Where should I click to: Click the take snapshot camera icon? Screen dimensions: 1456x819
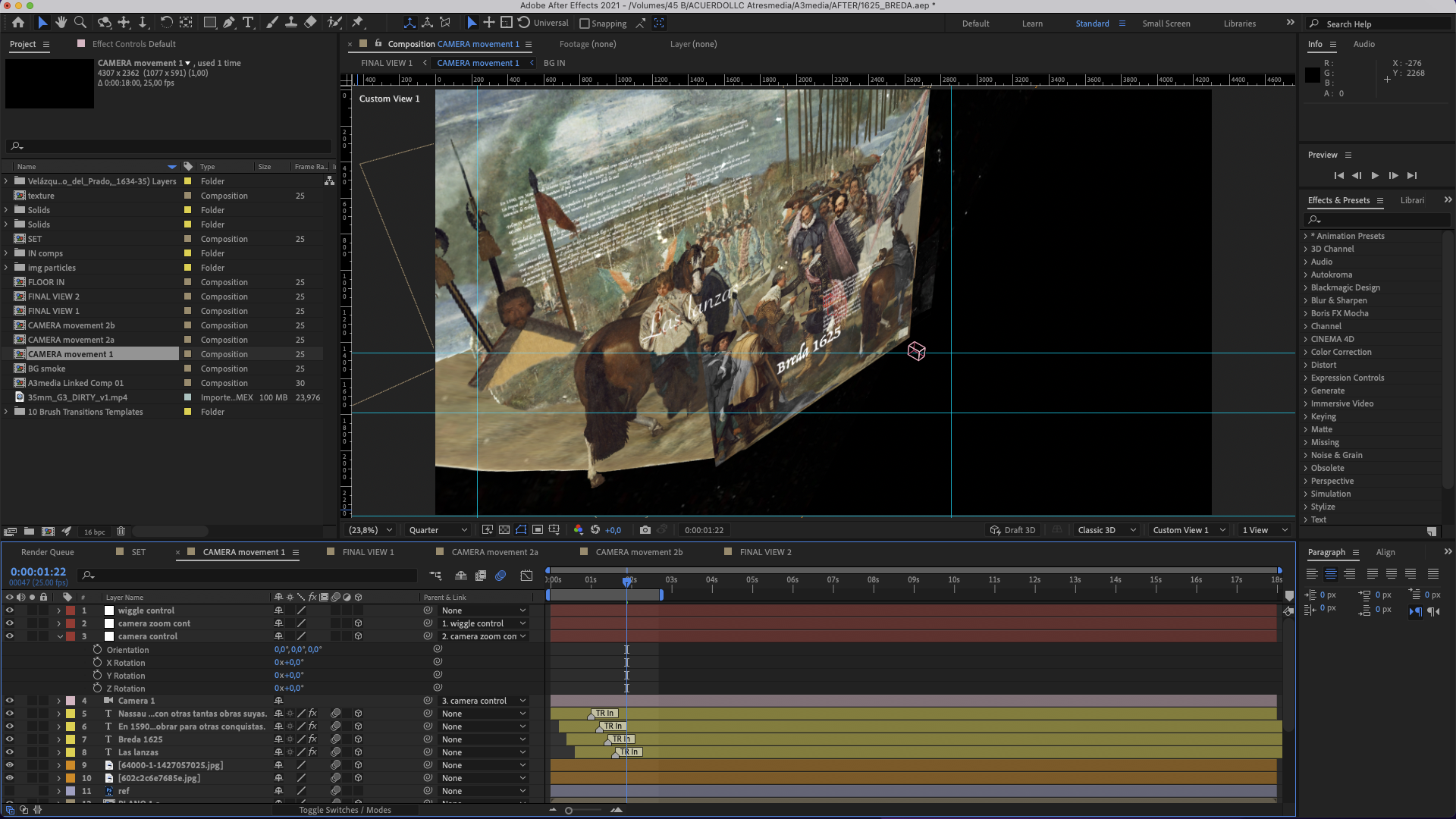pyautogui.click(x=645, y=530)
